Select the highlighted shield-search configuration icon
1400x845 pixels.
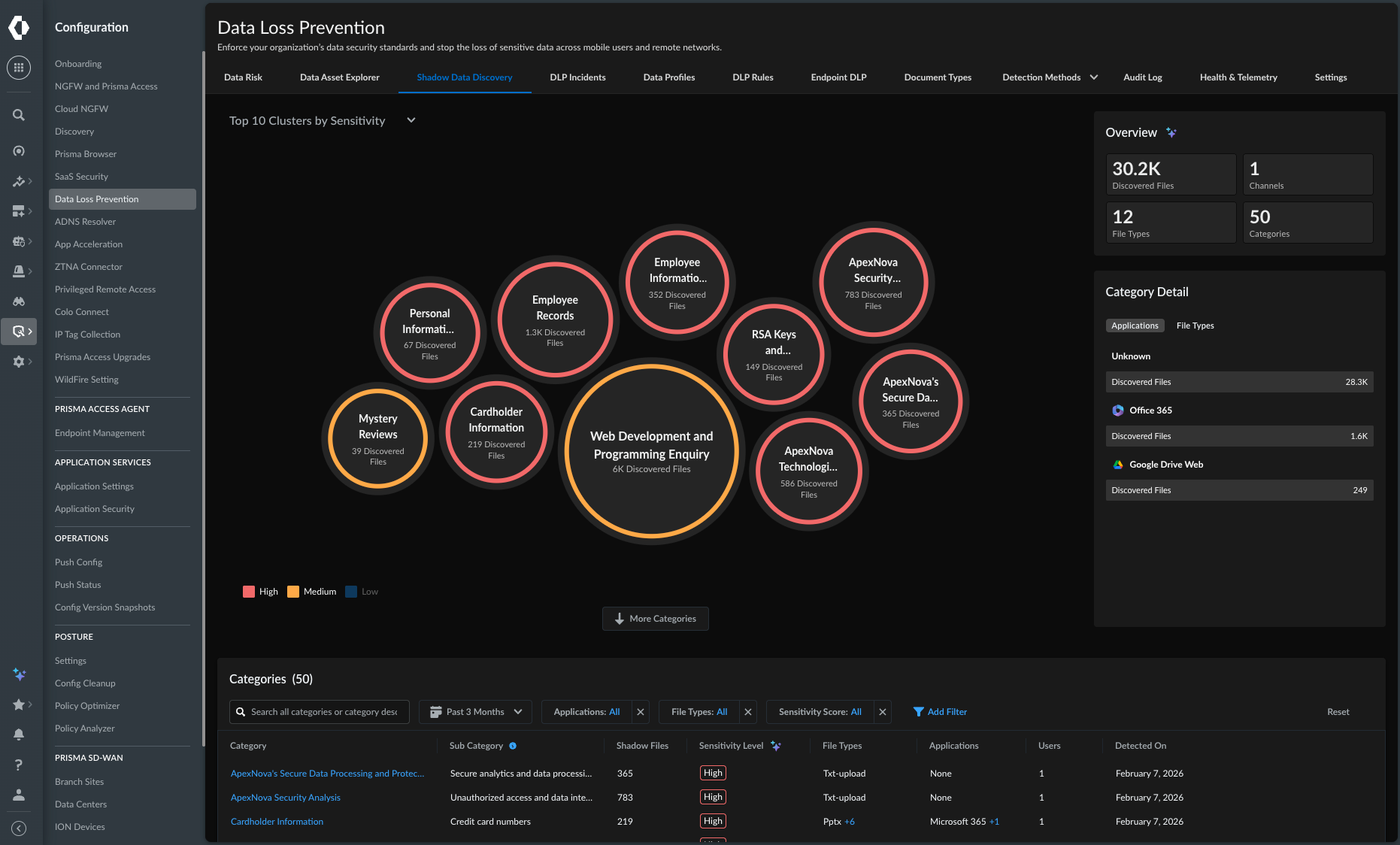coord(19,332)
